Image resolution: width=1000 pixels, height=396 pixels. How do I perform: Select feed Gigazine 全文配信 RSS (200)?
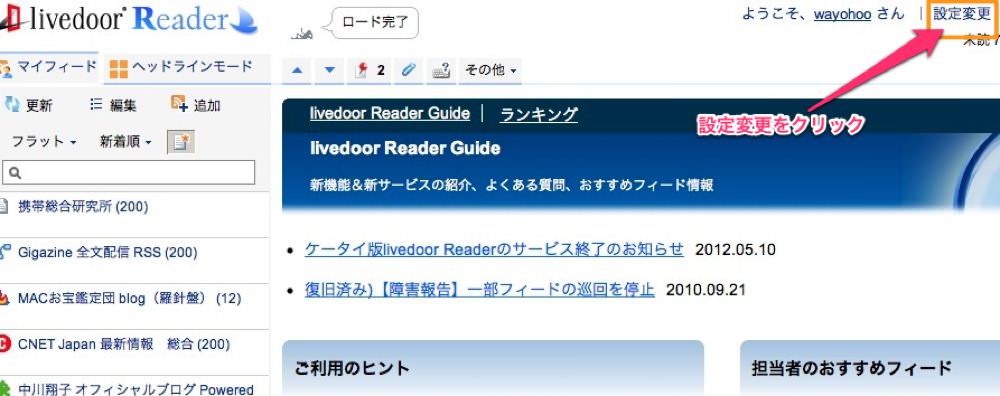tap(108, 253)
